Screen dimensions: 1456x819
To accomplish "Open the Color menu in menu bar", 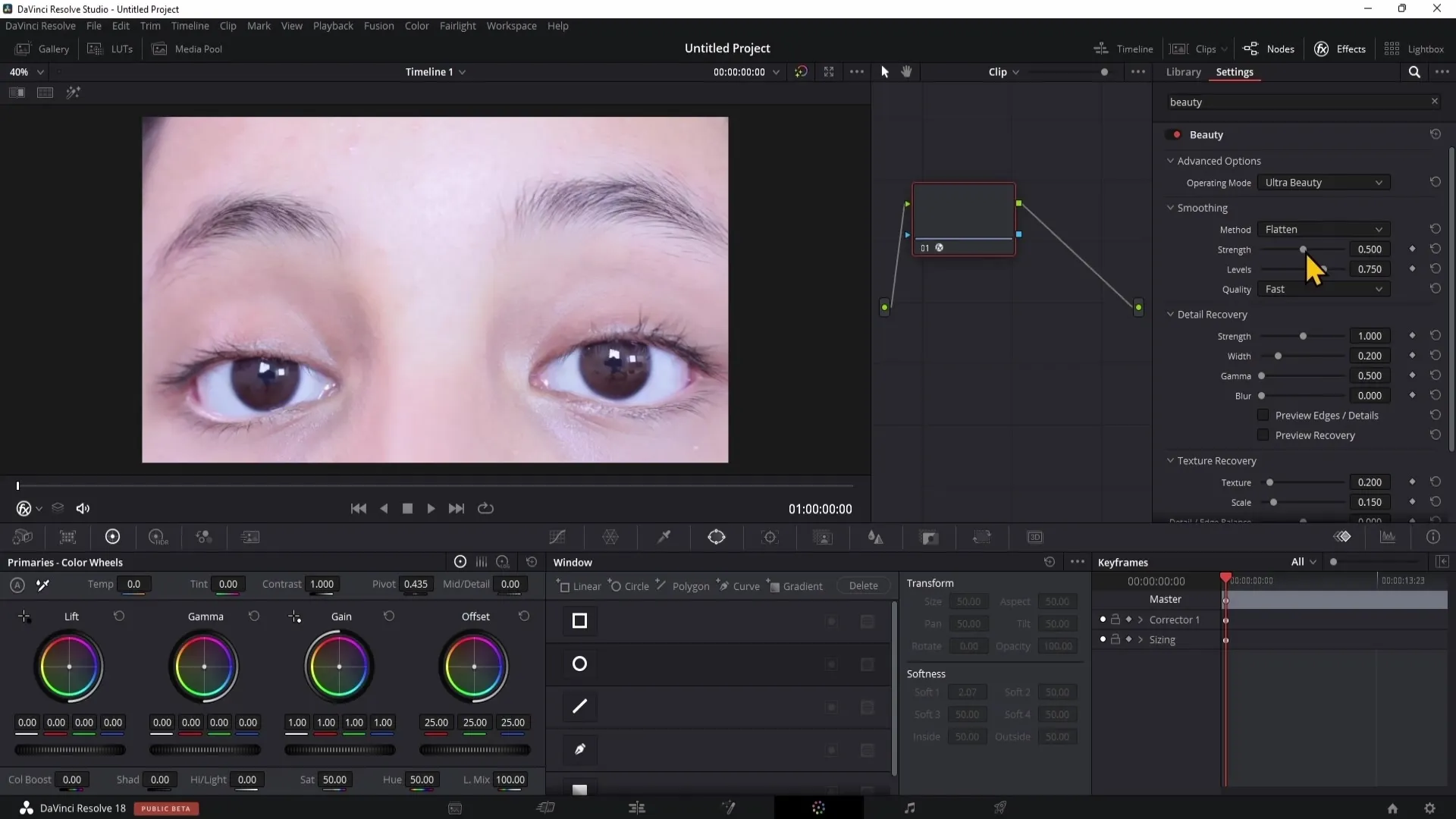I will (x=418, y=26).
